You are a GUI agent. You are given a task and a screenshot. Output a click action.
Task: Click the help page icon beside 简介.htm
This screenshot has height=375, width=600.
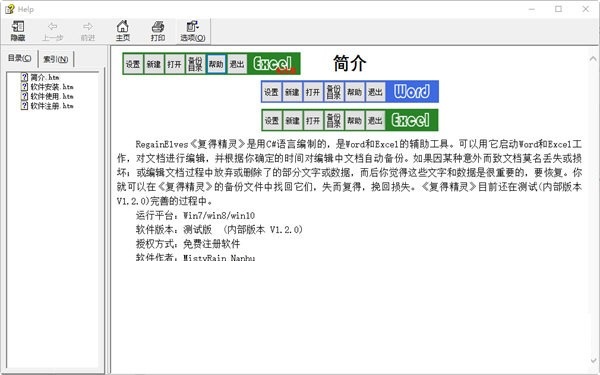[24, 77]
